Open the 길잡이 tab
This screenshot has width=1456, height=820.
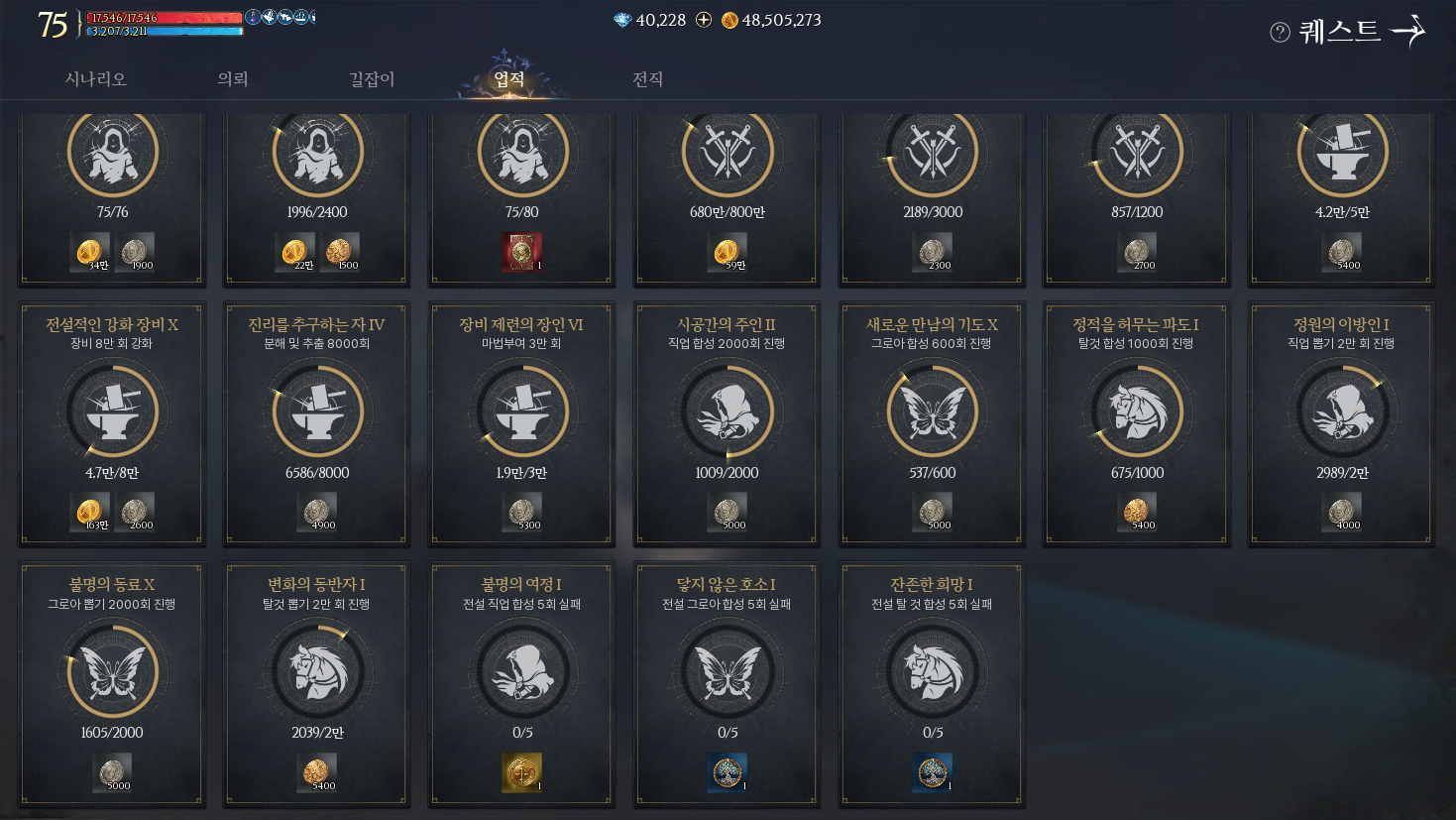(x=372, y=79)
